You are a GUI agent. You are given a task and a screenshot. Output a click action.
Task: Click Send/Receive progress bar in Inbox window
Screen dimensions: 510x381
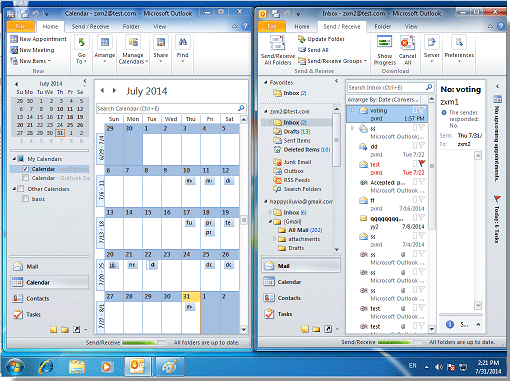(399, 342)
